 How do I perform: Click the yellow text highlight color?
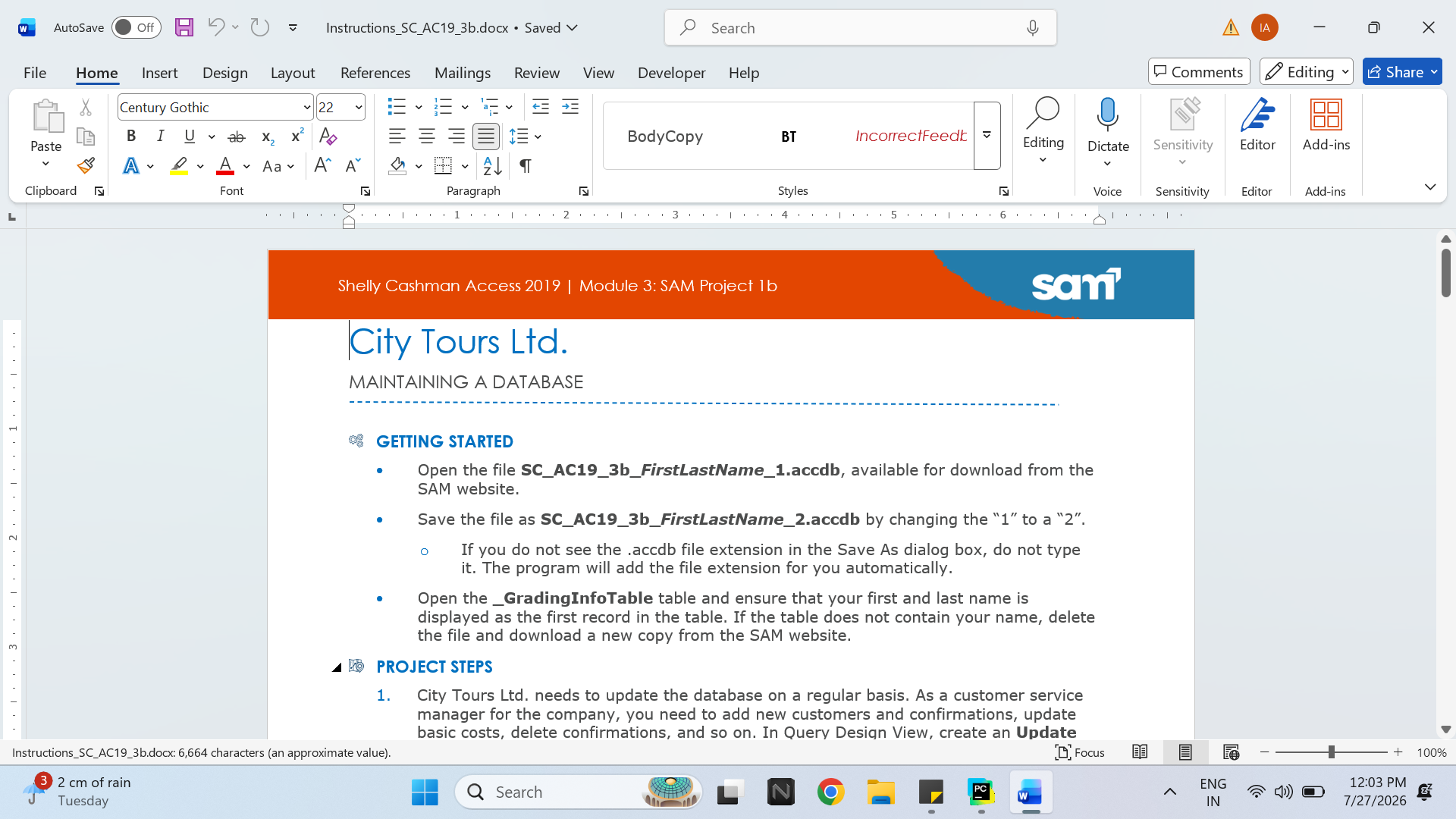(179, 166)
